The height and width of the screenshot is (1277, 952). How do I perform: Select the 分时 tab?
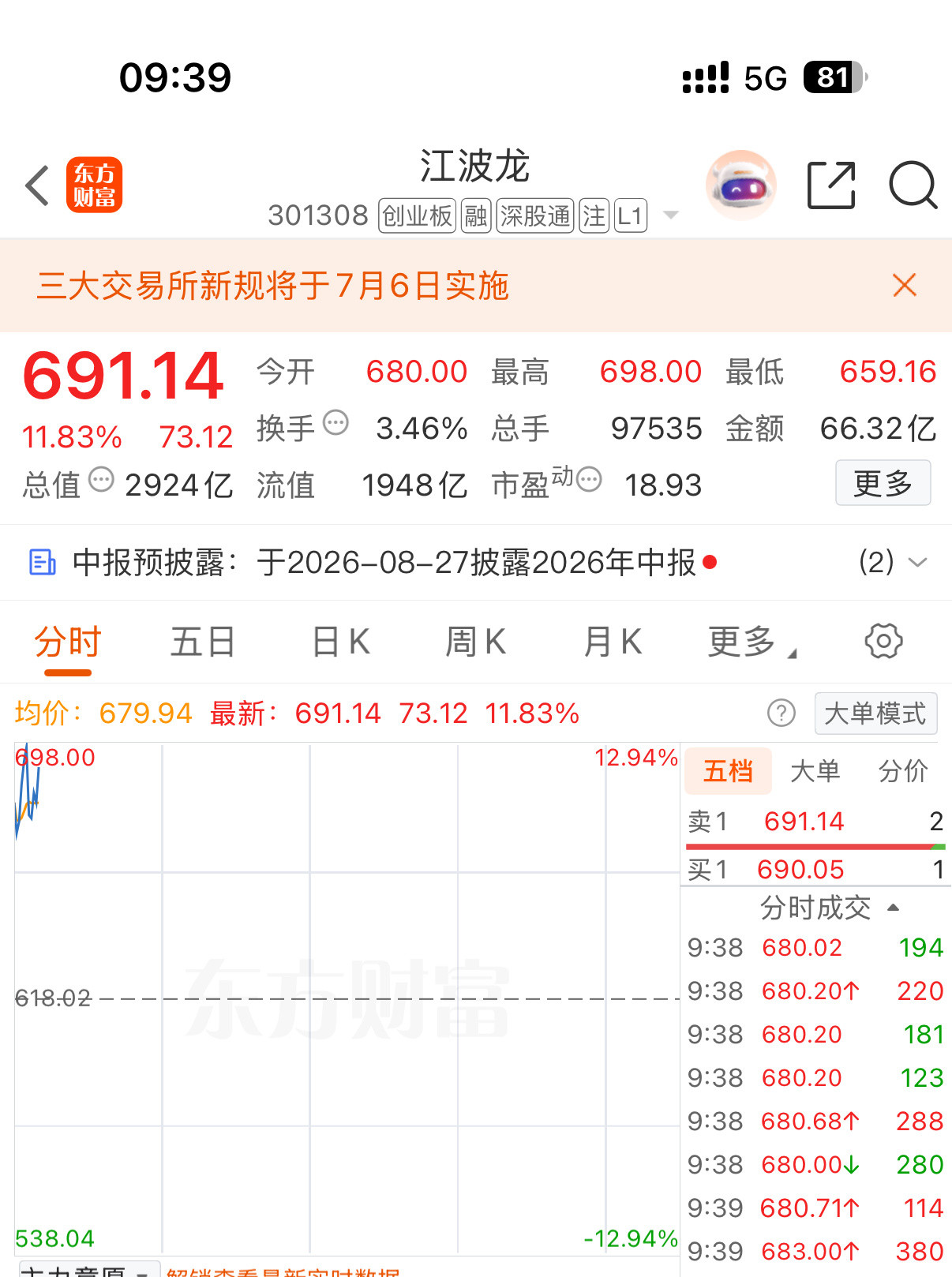(68, 642)
